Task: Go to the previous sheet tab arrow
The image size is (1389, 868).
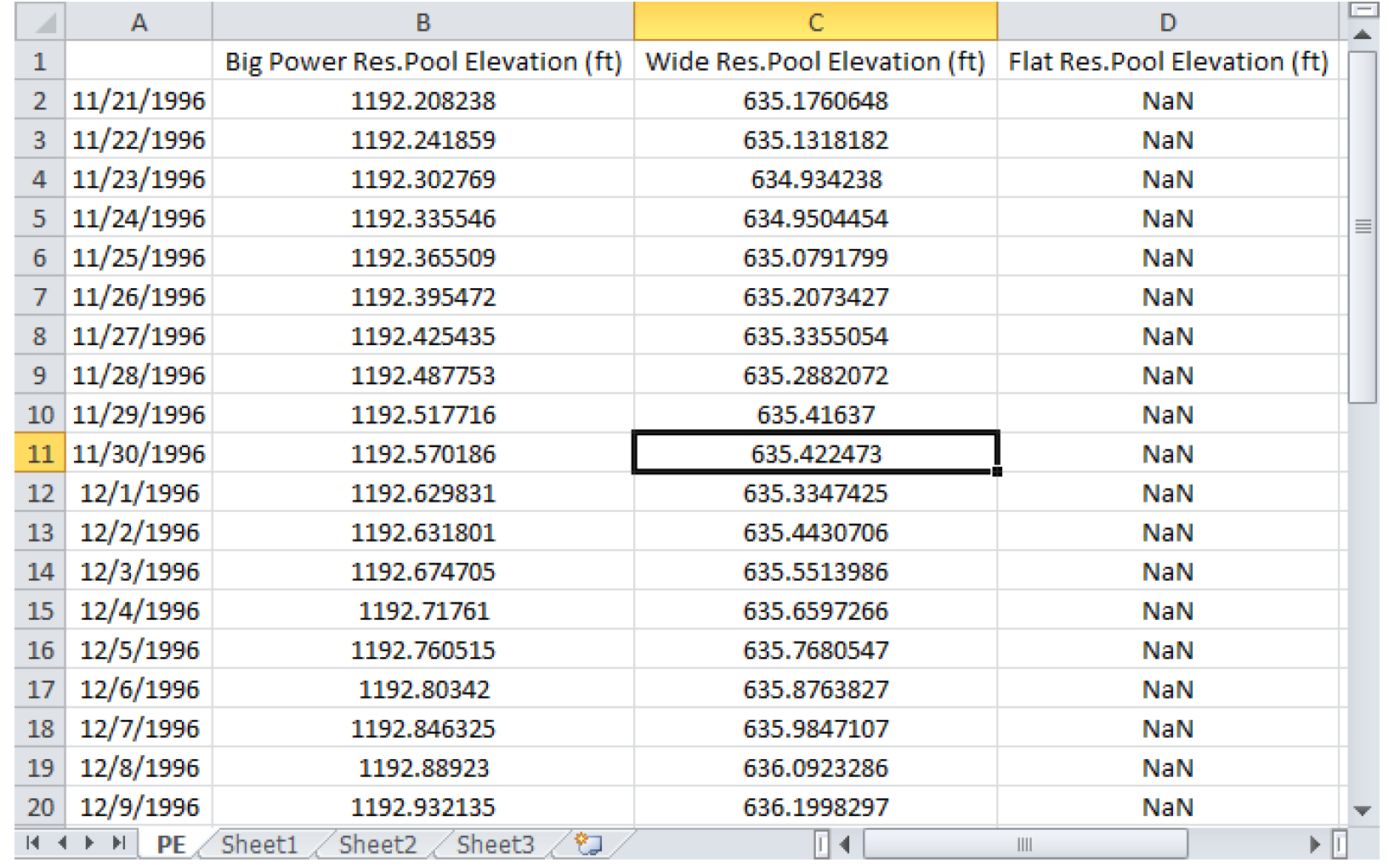Action: pos(62,842)
